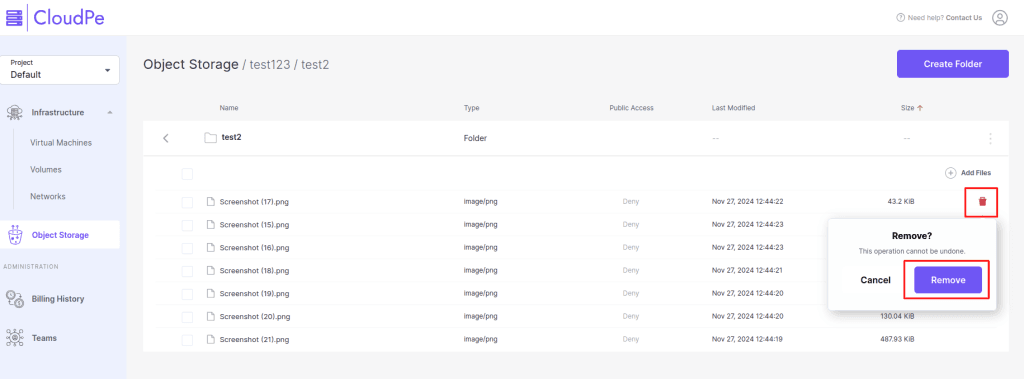Open Billing History in the sidebar

tap(58, 299)
